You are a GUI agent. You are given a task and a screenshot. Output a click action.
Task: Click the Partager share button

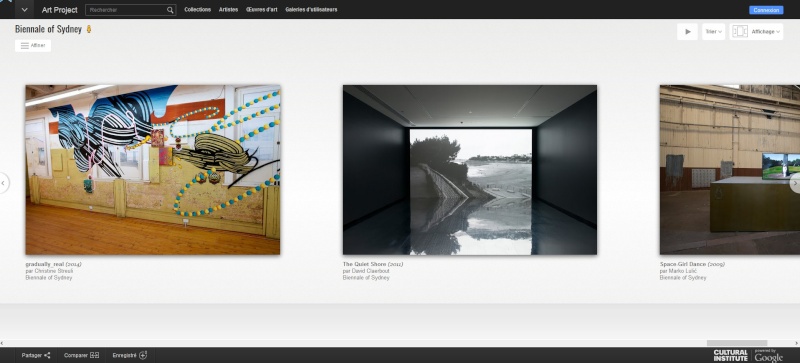[x=36, y=355]
